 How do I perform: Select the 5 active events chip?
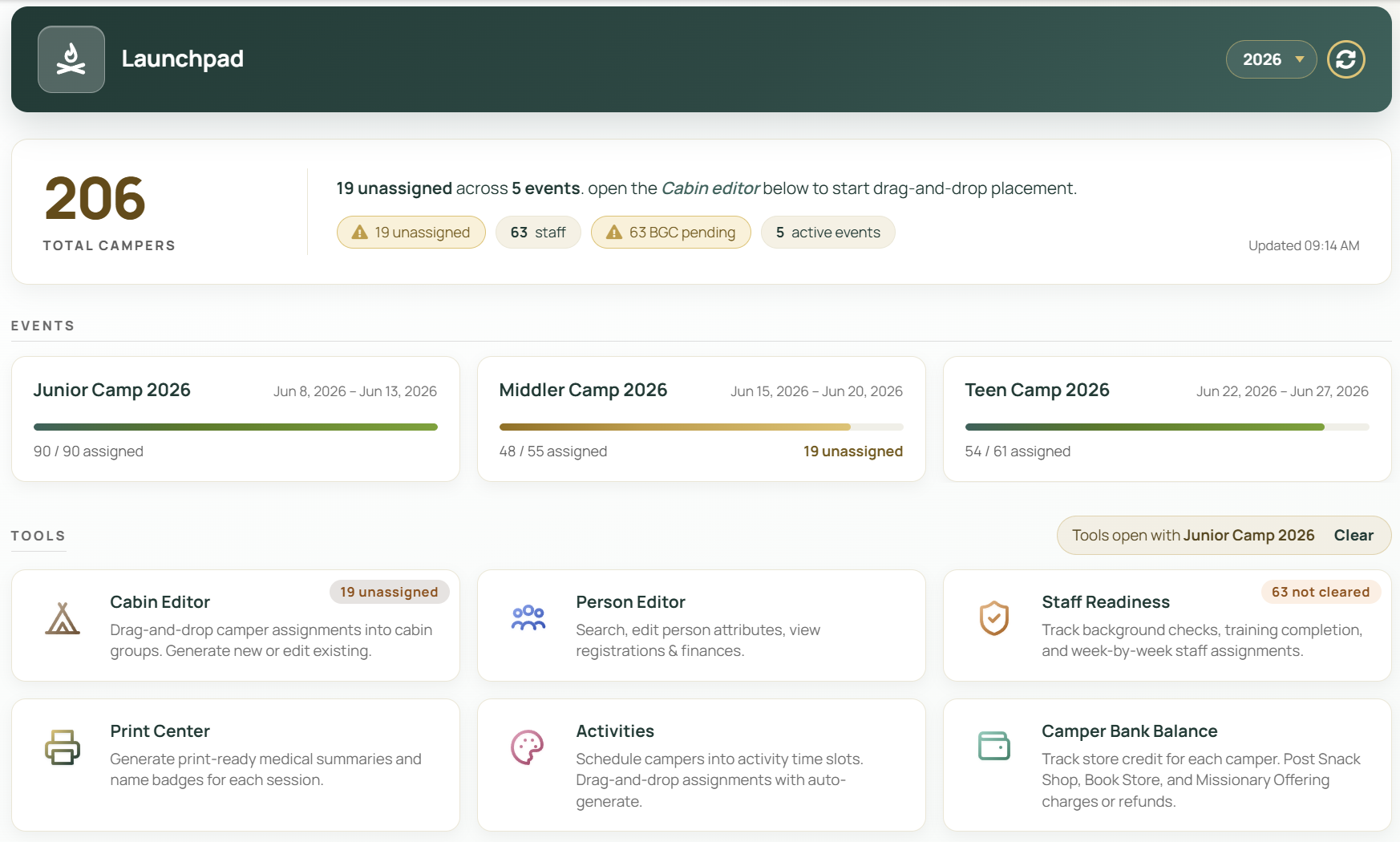(828, 233)
